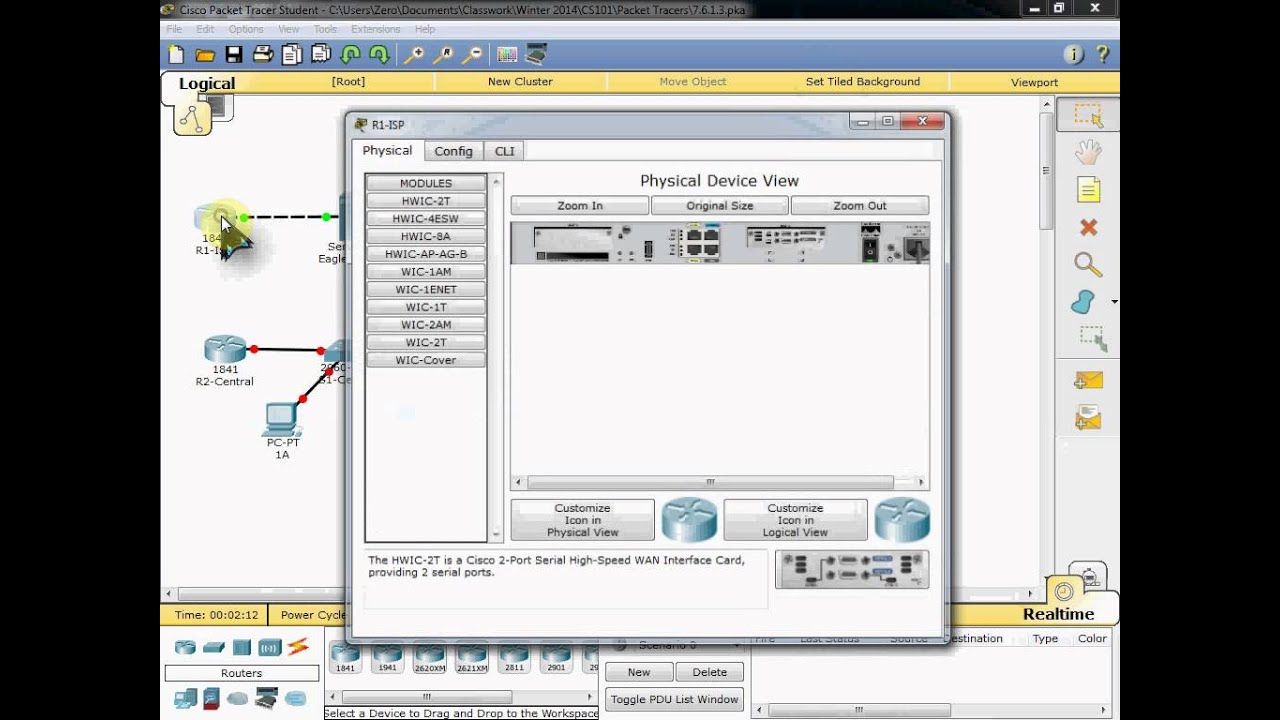Choose the Draw Polygon shape tool
Screen dimensions: 1280x720
point(1083,302)
